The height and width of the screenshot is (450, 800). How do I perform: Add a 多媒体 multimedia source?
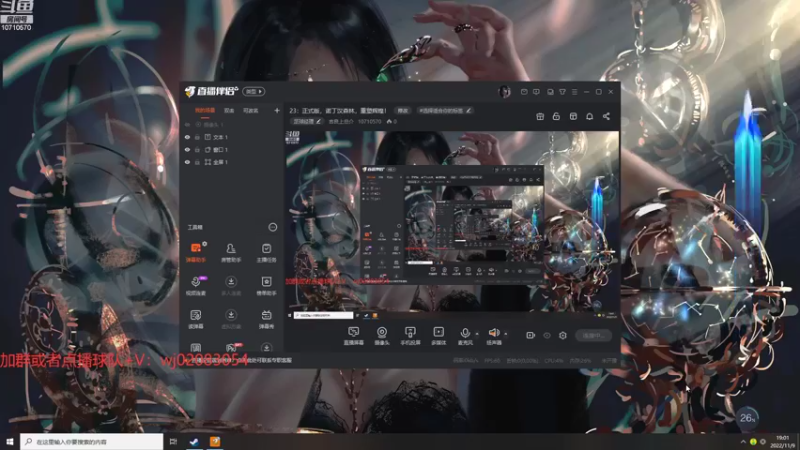point(438,336)
